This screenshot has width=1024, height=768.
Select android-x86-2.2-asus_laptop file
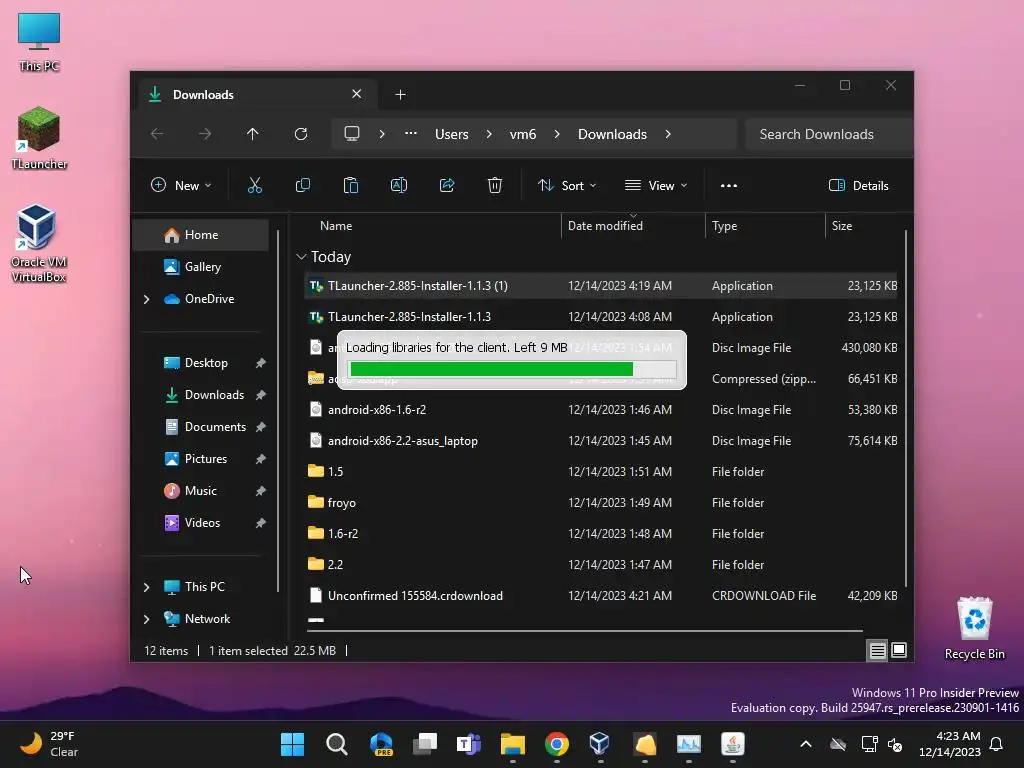click(x=601, y=441)
